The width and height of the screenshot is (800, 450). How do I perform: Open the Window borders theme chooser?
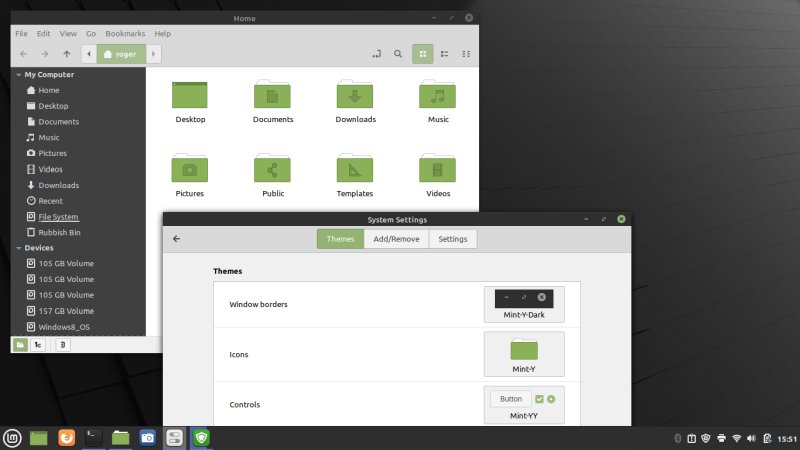click(x=523, y=304)
